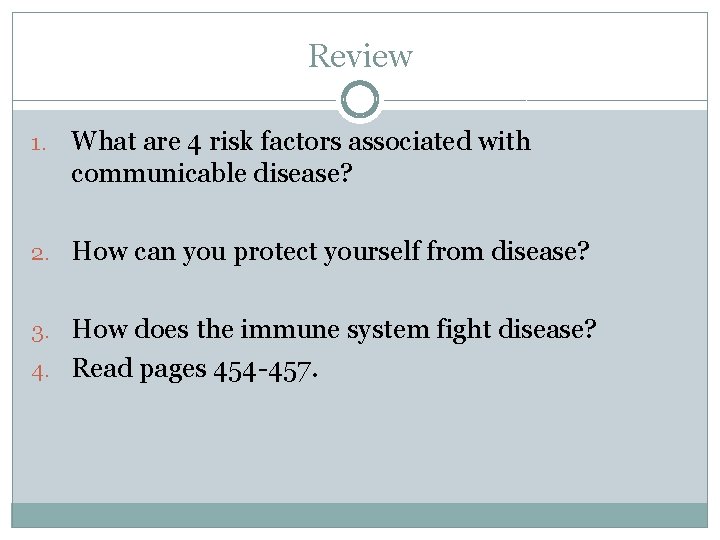
Task: Click the horizontal divider line right of circle
Action: coord(545,101)
